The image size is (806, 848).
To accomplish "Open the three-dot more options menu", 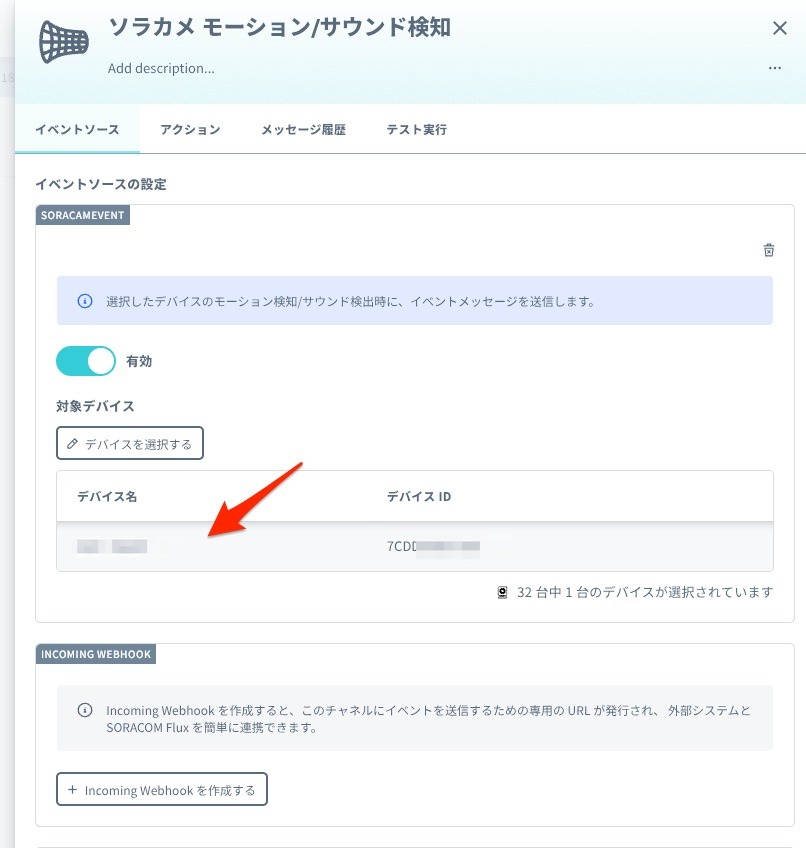I will (x=775, y=68).
